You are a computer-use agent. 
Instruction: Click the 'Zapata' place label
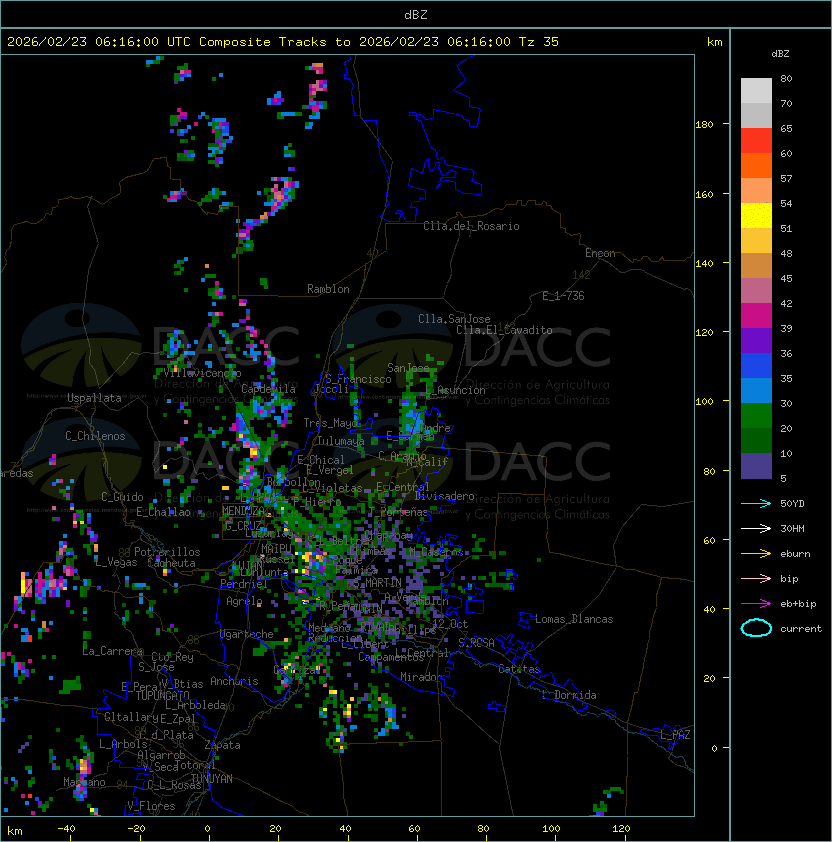click(222, 745)
